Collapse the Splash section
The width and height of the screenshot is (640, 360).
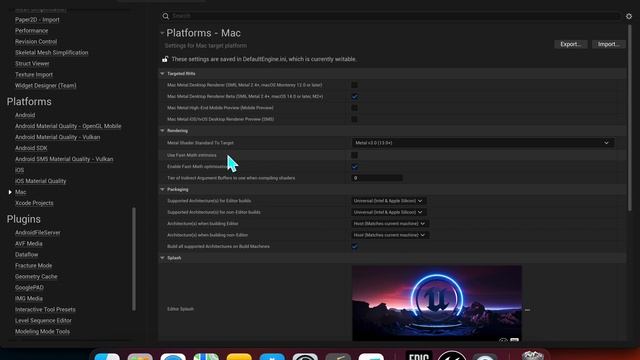(162, 258)
